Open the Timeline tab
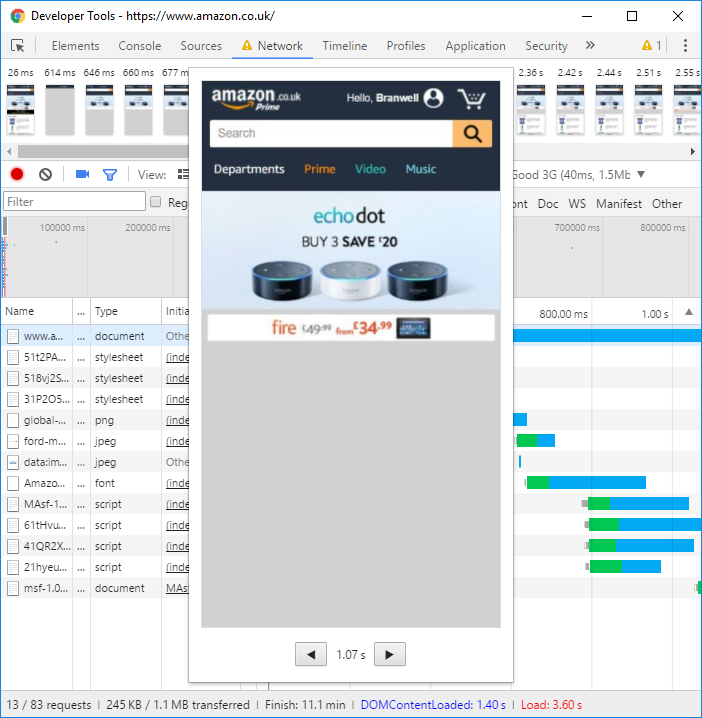The image size is (702, 718). (x=345, y=46)
